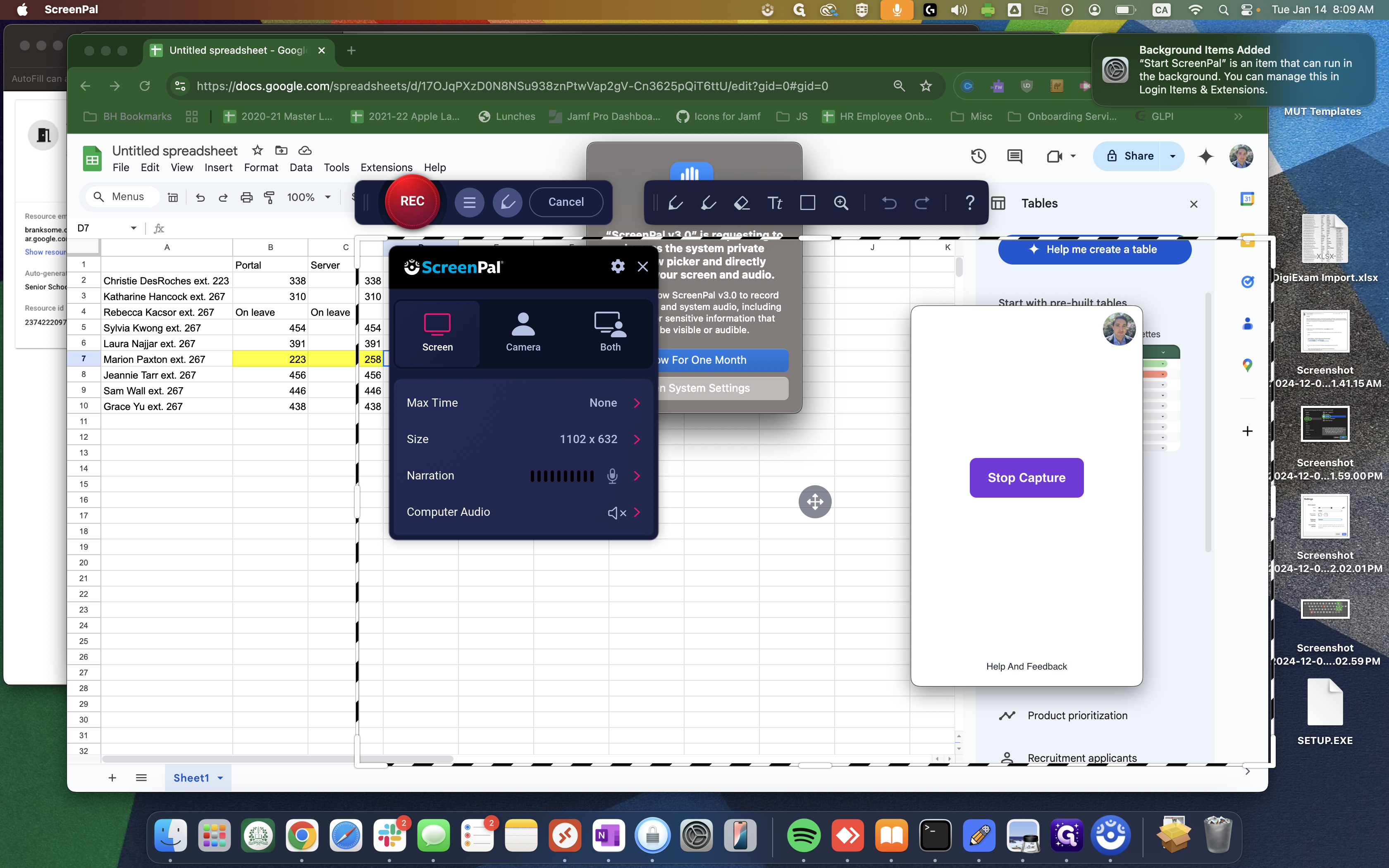Image resolution: width=1389 pixels, height=868 pixels.
Task: Select Both screen and camera mode
Action: [610, 333]
